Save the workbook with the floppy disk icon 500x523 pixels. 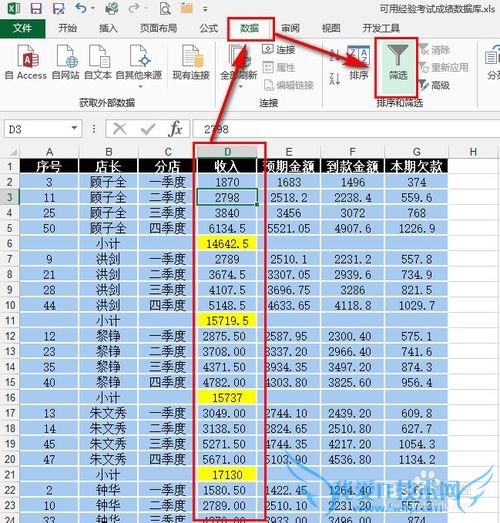click(x=36, y=8)
